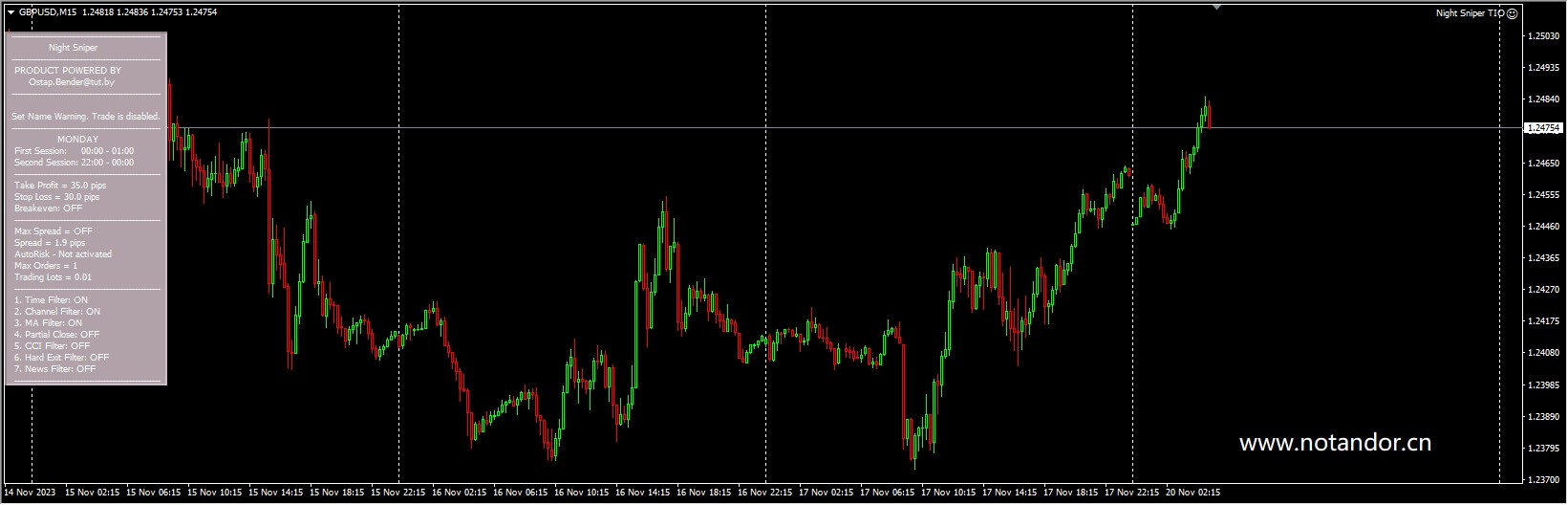
Task: Click 'Stop Loss = 30.0 pips' line
Action: 56,197
